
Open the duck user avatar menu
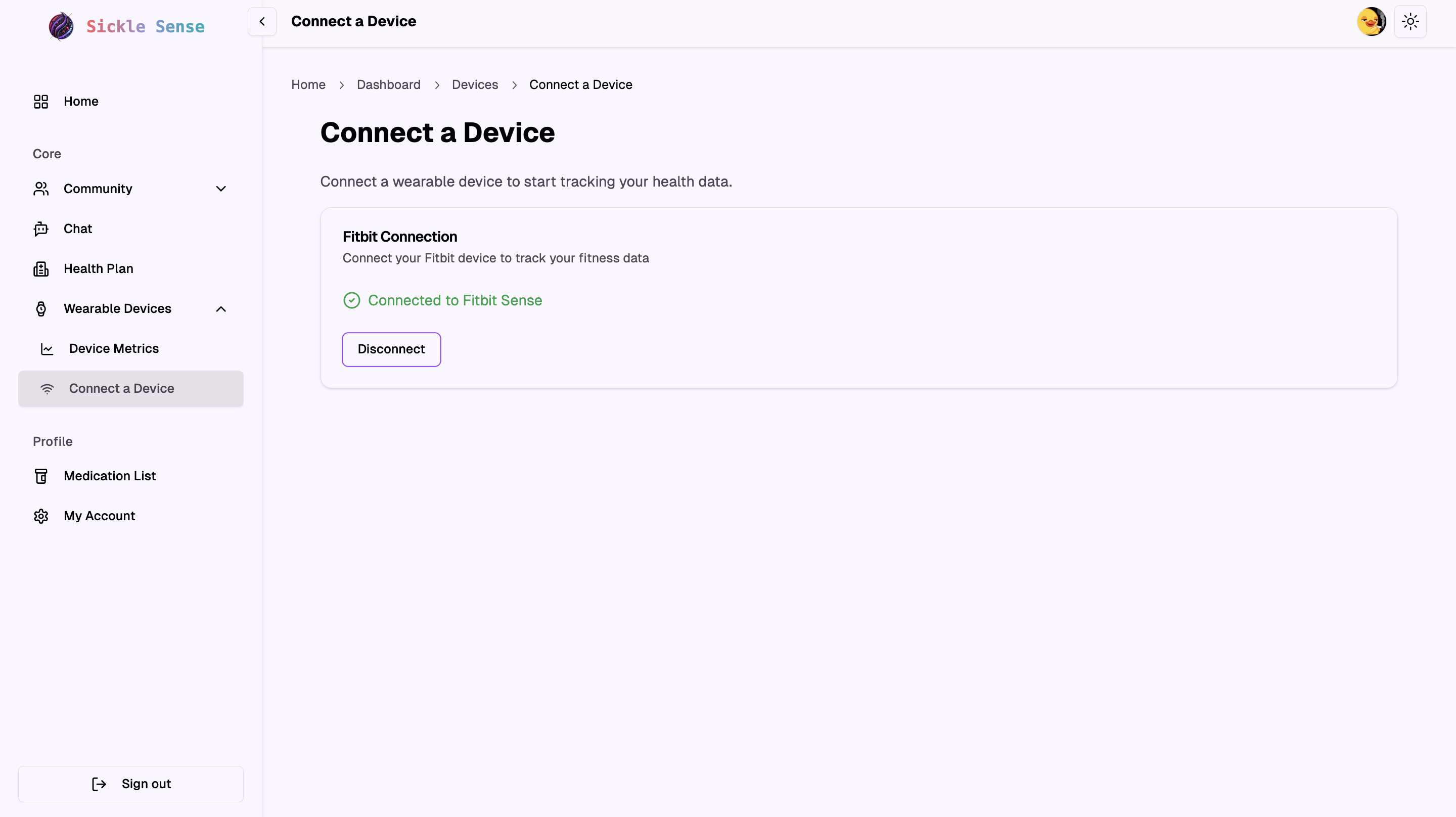click(1371, 21)
